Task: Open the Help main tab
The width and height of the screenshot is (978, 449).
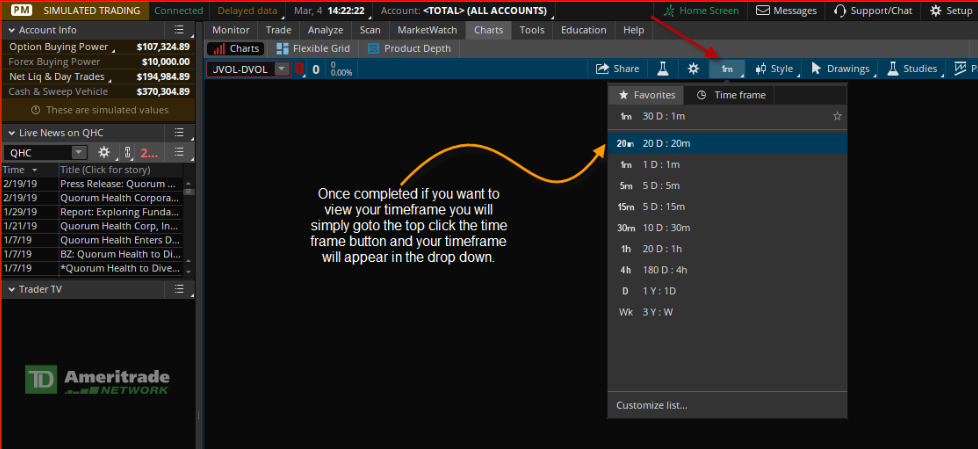Action: [x=634, y=30]
